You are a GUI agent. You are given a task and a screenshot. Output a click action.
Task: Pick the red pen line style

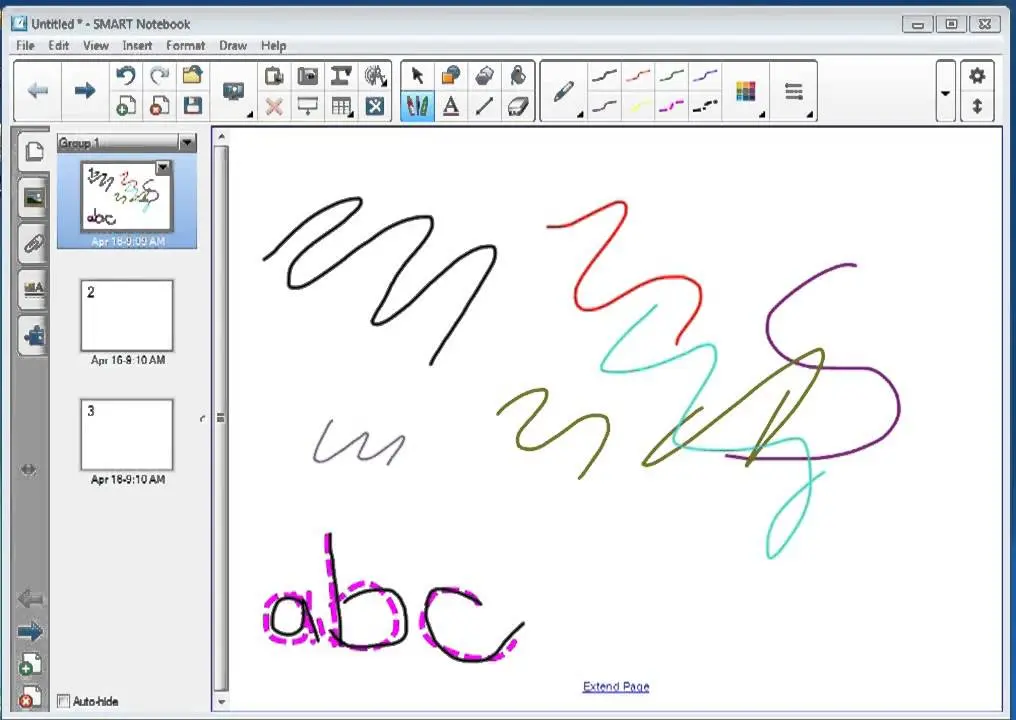638,76
